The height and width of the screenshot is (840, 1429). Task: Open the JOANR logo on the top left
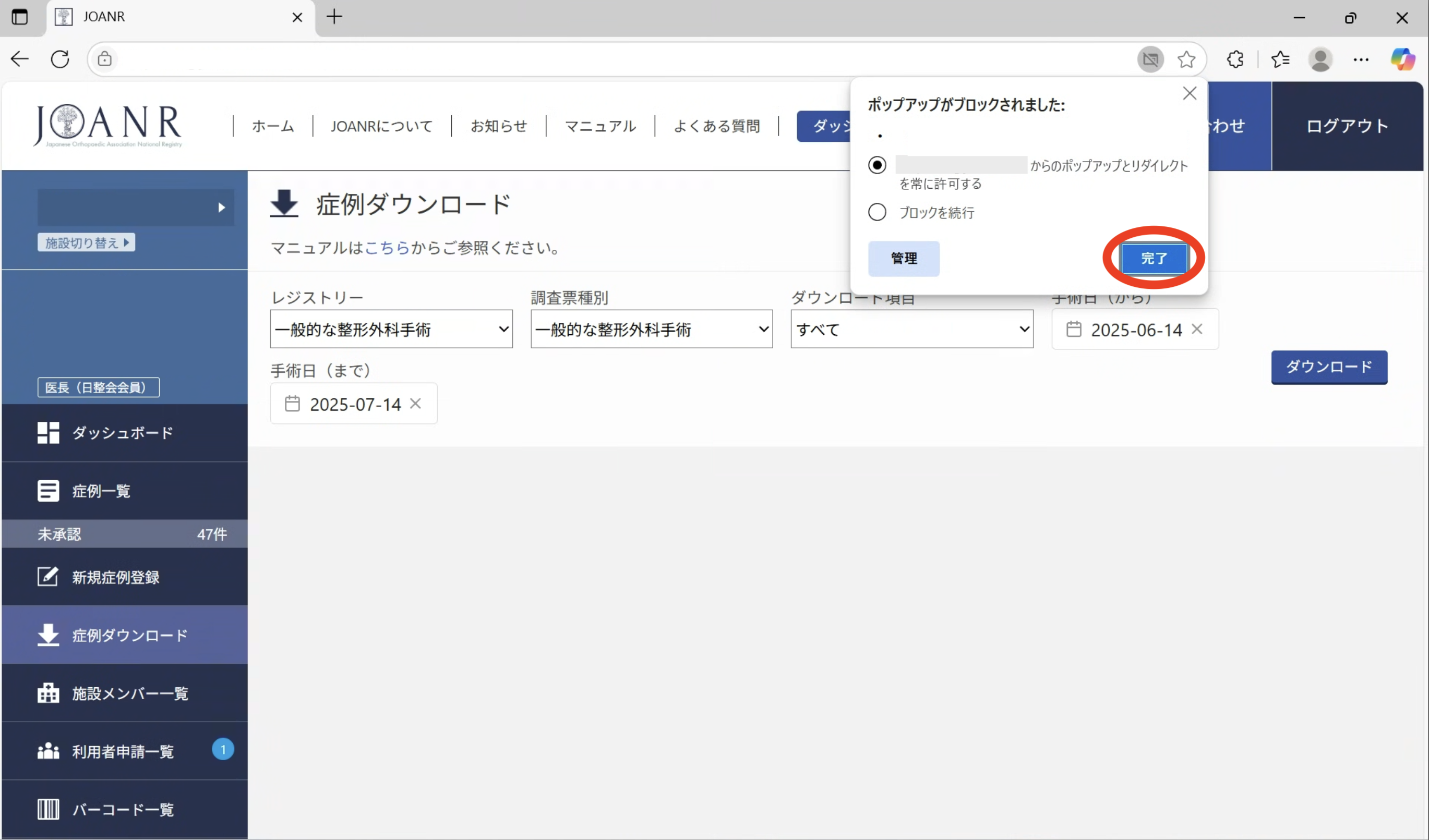pyautogui.click(x=107, y=125)
